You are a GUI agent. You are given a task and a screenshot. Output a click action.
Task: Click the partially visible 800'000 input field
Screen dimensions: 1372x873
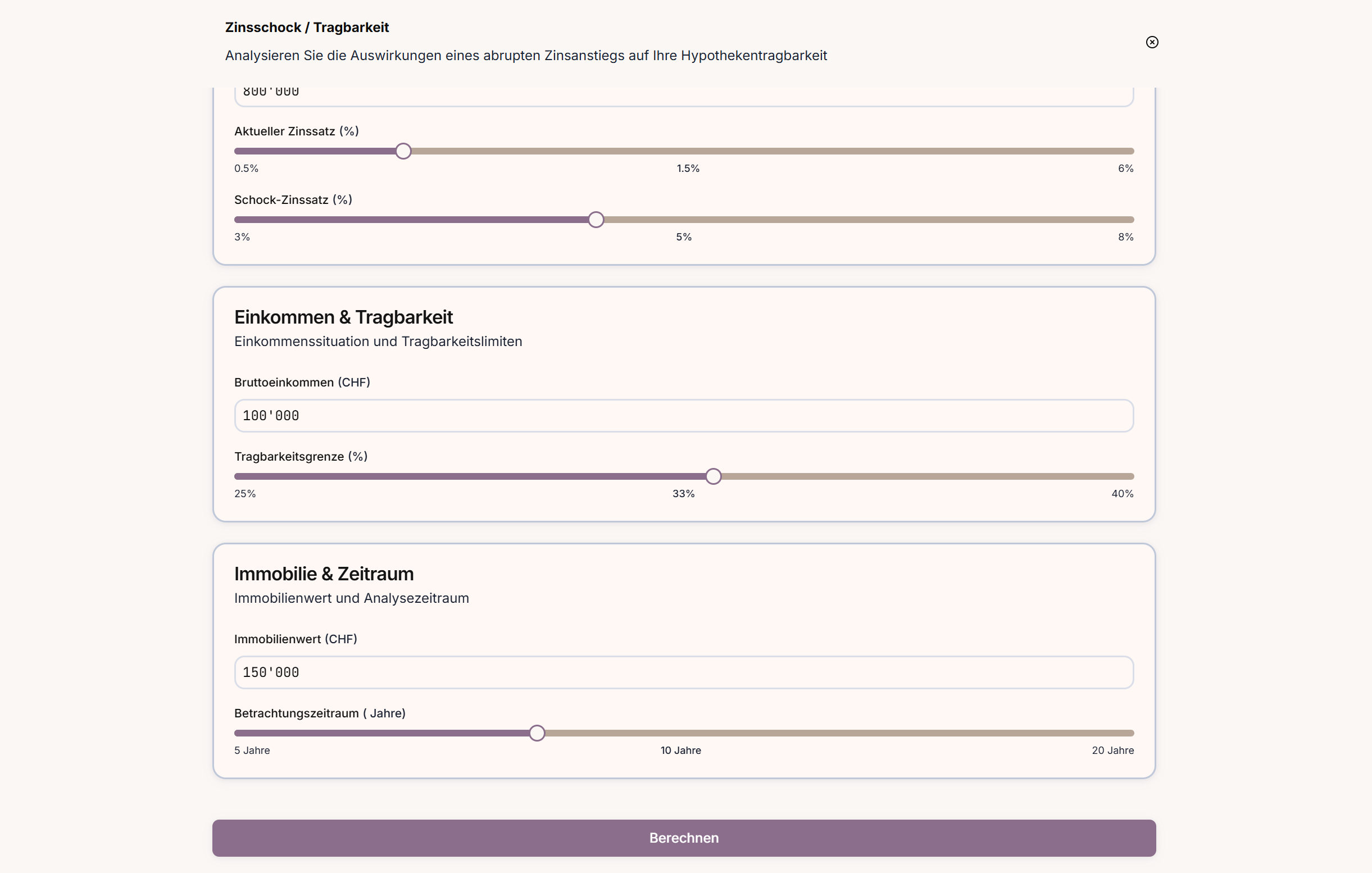(684, 96)
